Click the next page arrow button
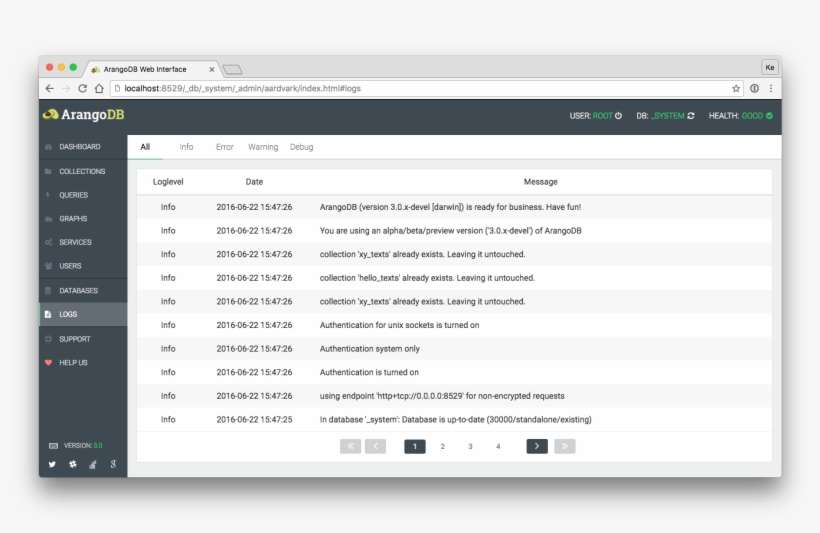 (537, 446)
